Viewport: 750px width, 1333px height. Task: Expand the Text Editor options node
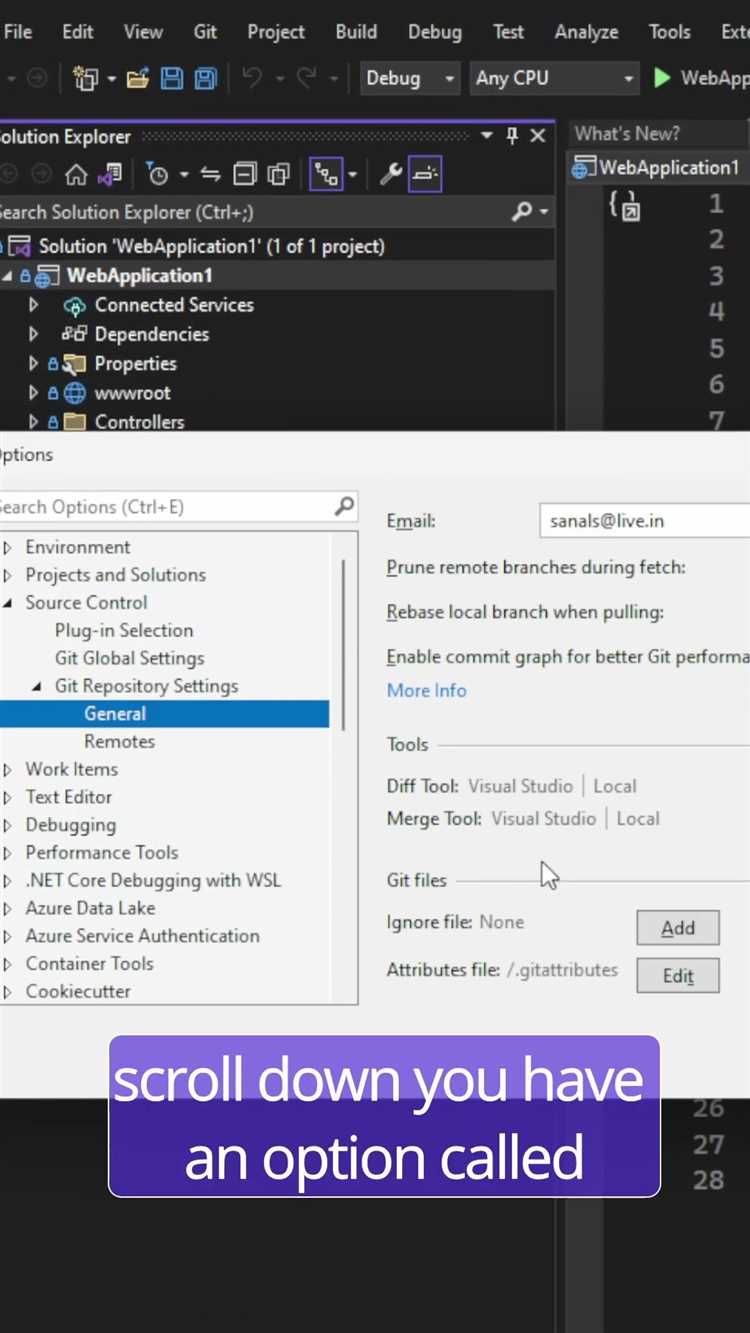tap(8, 797)
